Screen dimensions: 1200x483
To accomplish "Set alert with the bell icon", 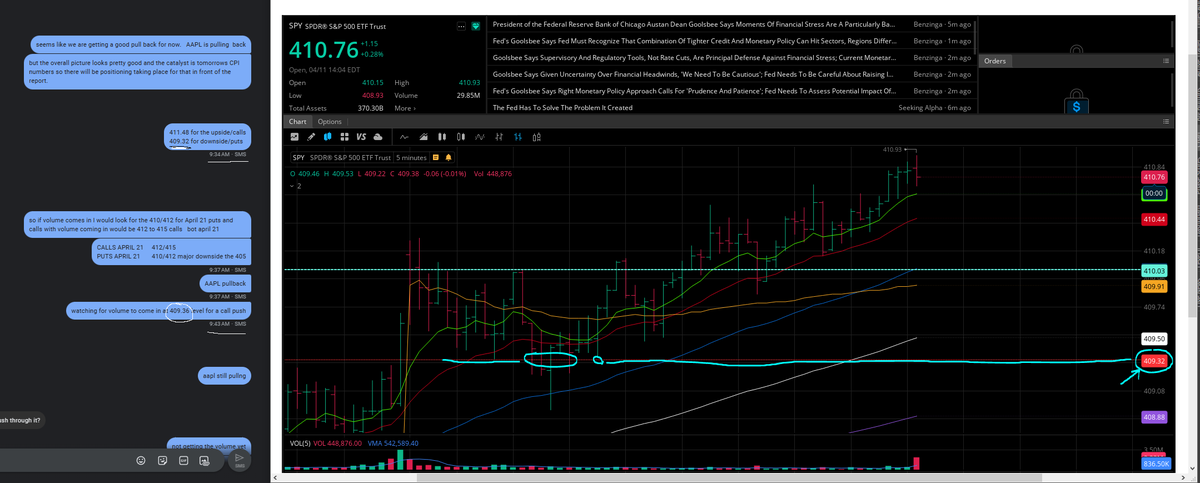I will pyautogui.click(x=449, y=157).
